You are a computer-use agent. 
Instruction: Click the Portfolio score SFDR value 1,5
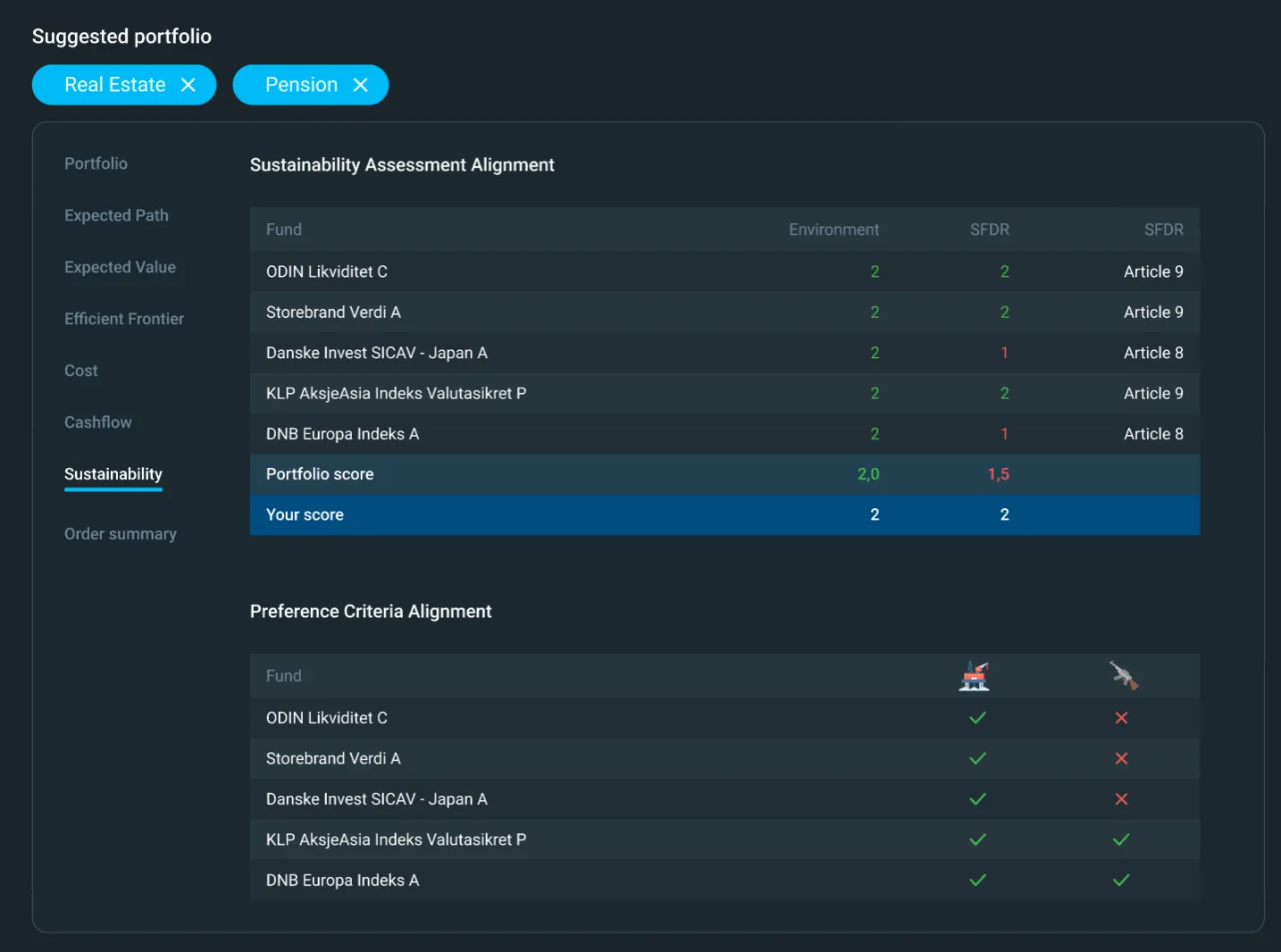tap(999, 474)
